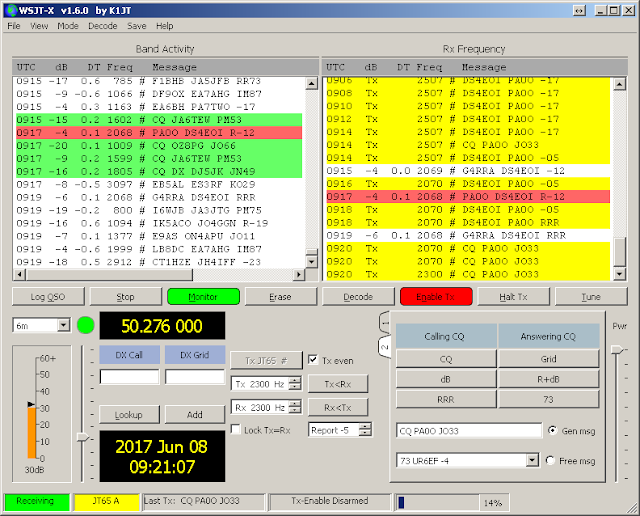Click the Tune button
Image resolution: width=640 pixels, height=516 pixels.
[x=591, y=297]
